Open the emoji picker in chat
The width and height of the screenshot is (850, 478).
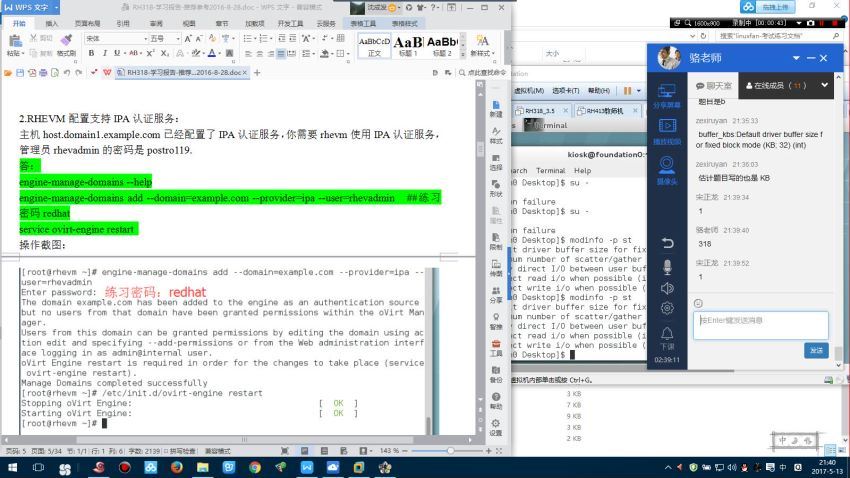(x=698, y=303)
